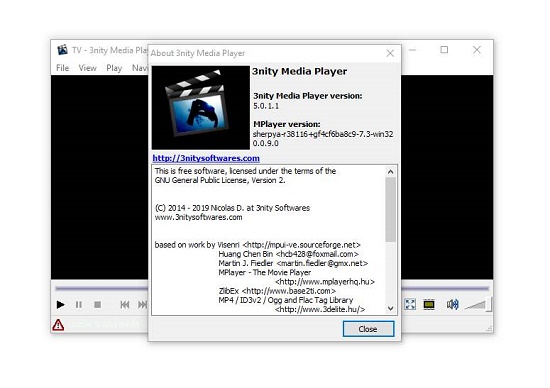Click the 3nity app icon in the main title bar

click(x=62, y=50)
